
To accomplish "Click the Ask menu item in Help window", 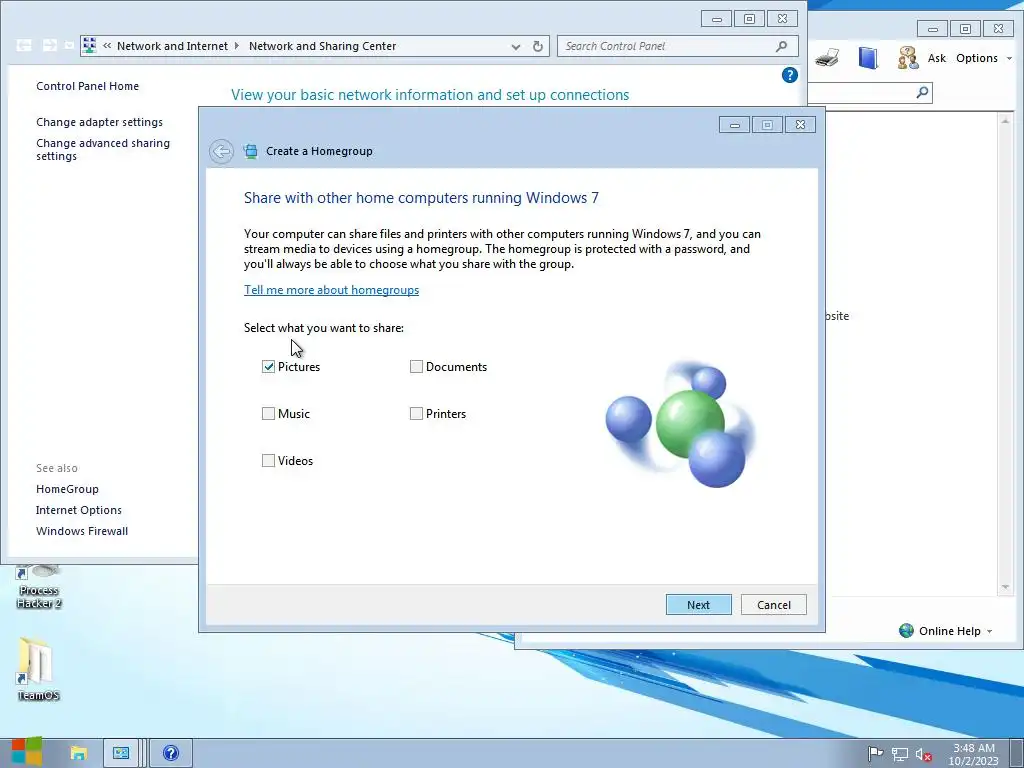I will (x=936, y=58).
